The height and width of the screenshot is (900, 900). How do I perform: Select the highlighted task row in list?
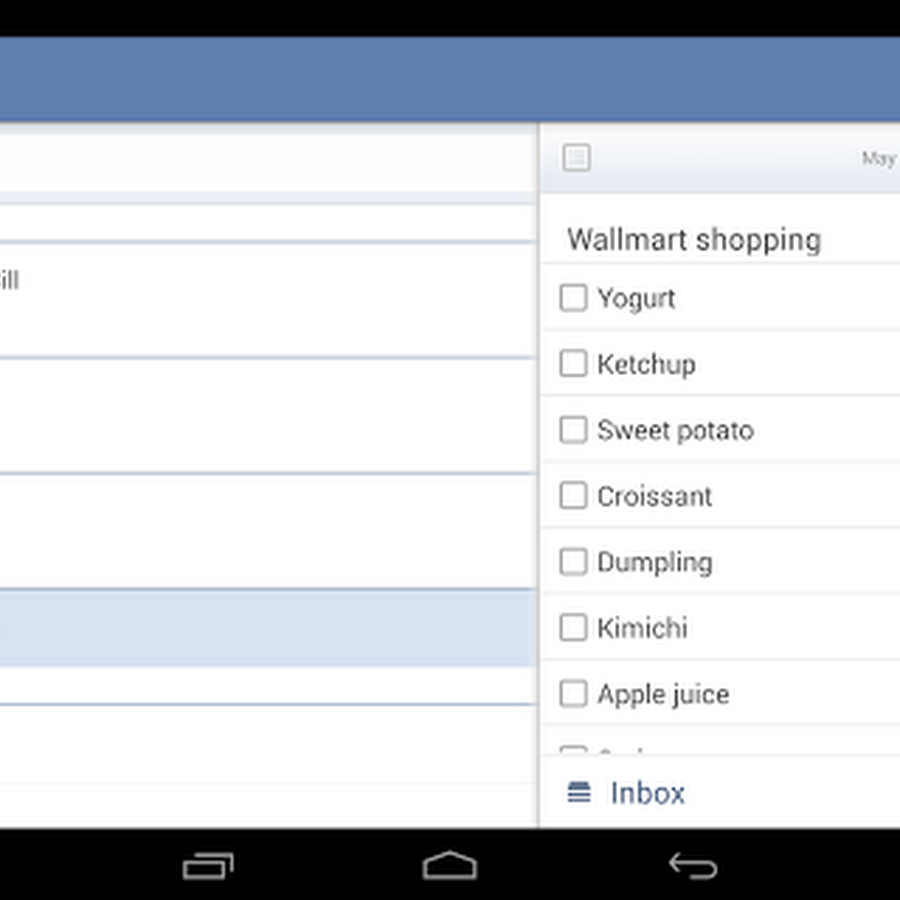click(268, 629)
